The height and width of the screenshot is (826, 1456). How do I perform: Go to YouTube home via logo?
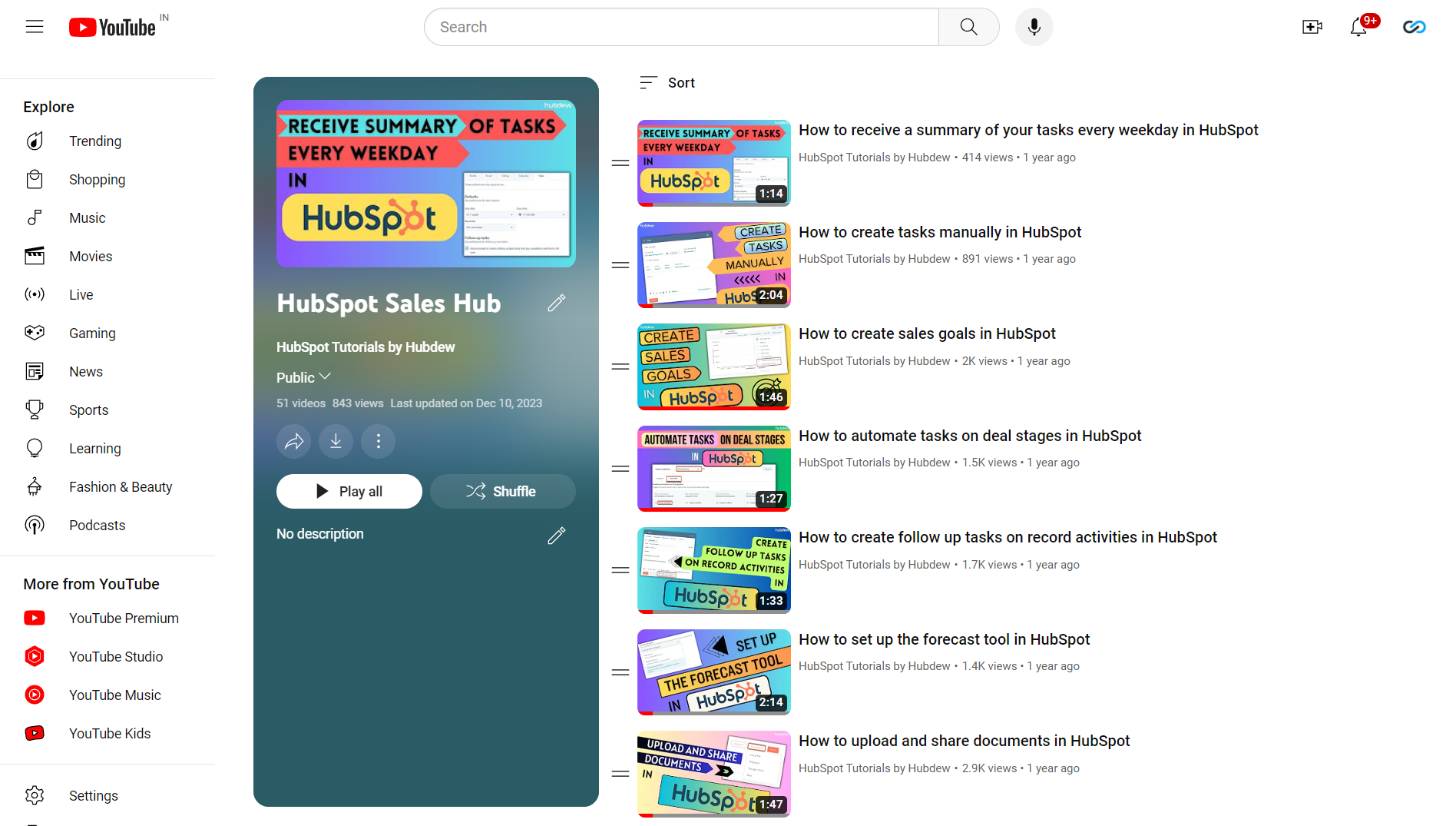point(113,28)
